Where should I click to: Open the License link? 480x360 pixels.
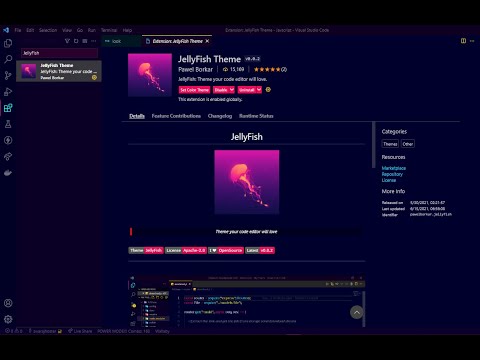tap(389, 180)
